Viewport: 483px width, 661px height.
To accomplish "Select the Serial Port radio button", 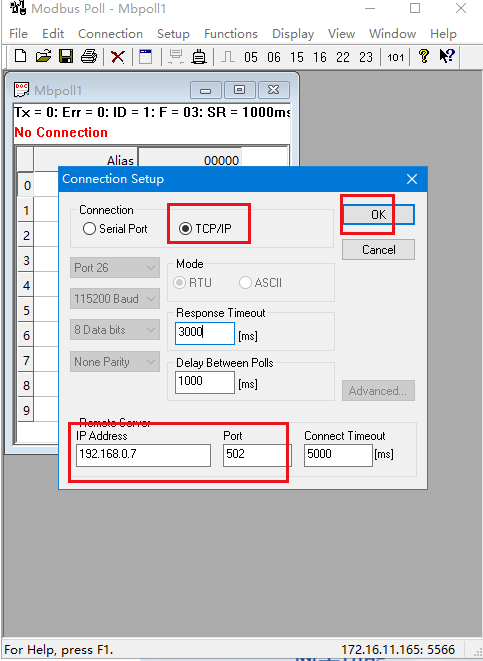I will click(115, 228).
